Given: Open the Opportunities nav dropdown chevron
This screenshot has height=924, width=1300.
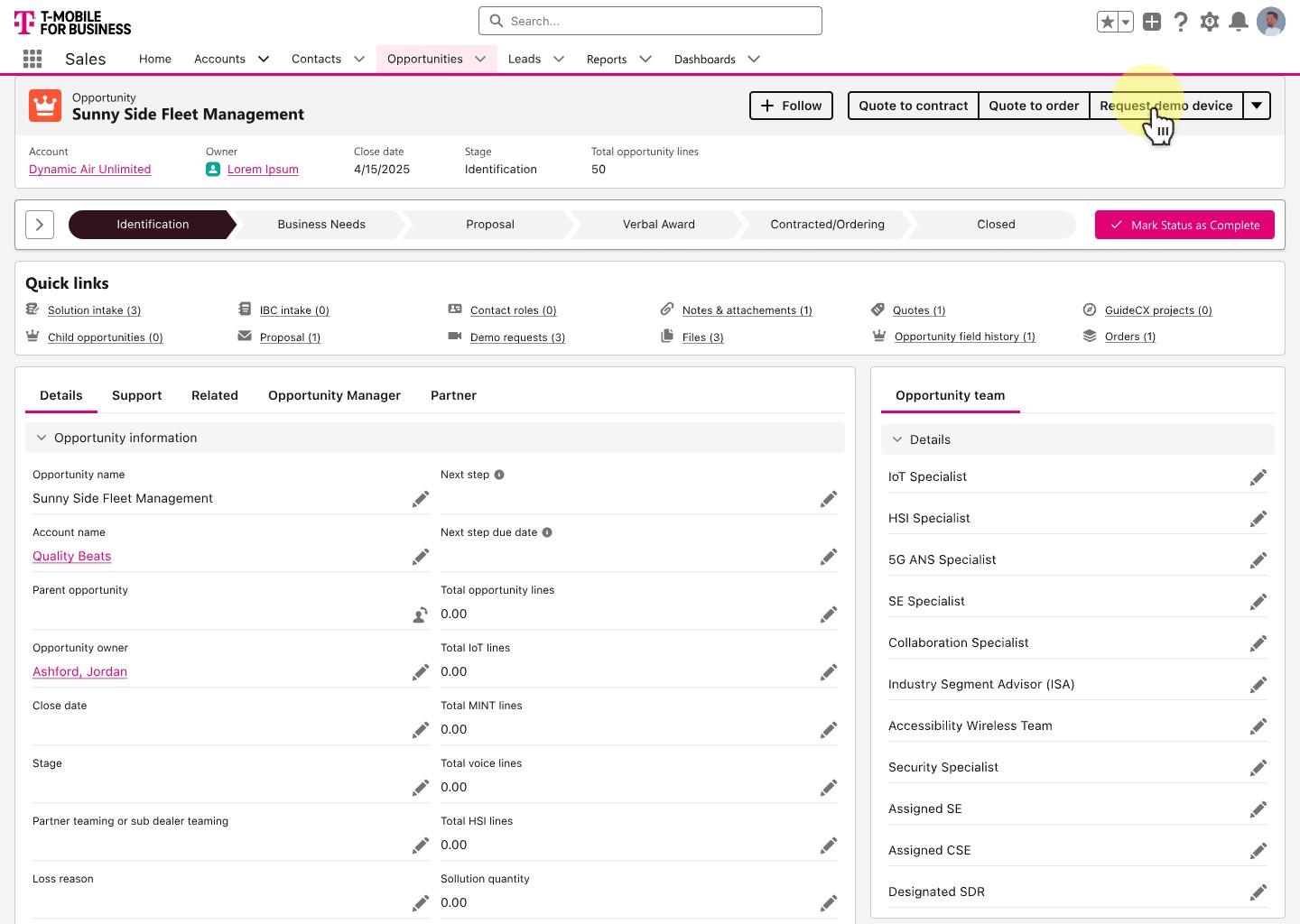Looking at the screenshot, I should click(x=480, y=59).
